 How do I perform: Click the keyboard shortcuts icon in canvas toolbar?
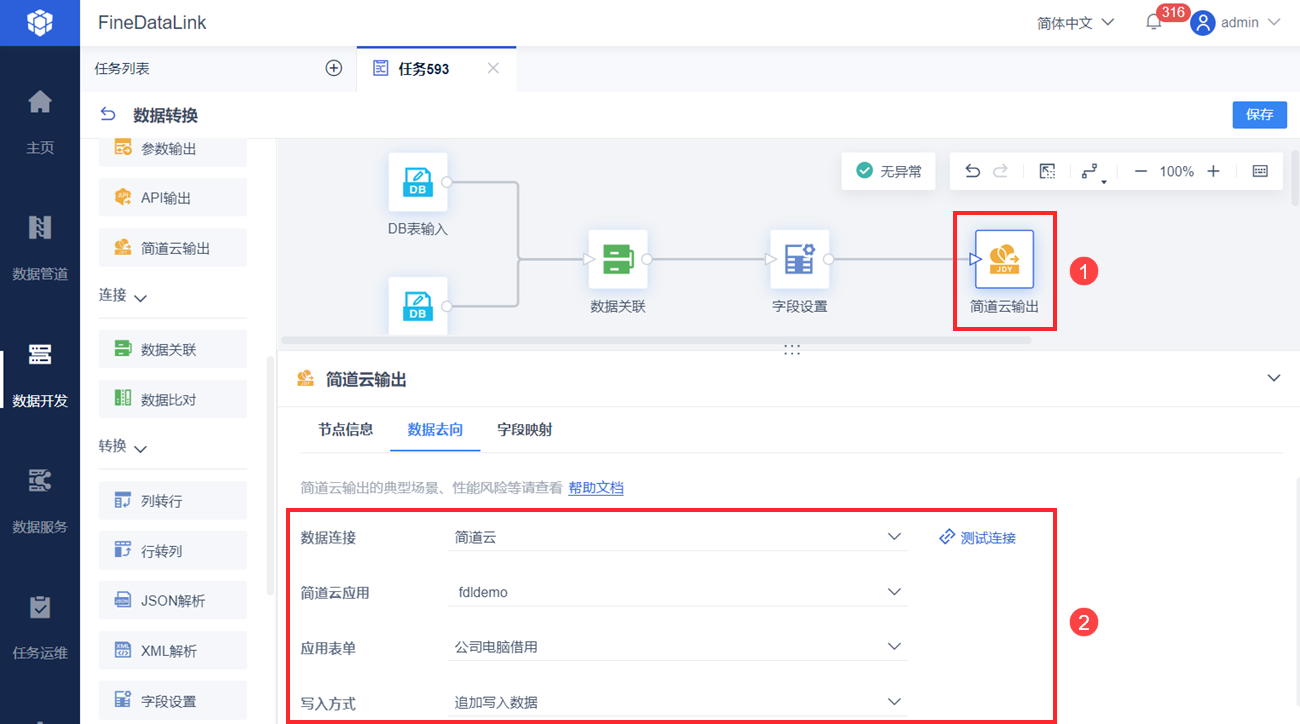tap(1260, 171)
